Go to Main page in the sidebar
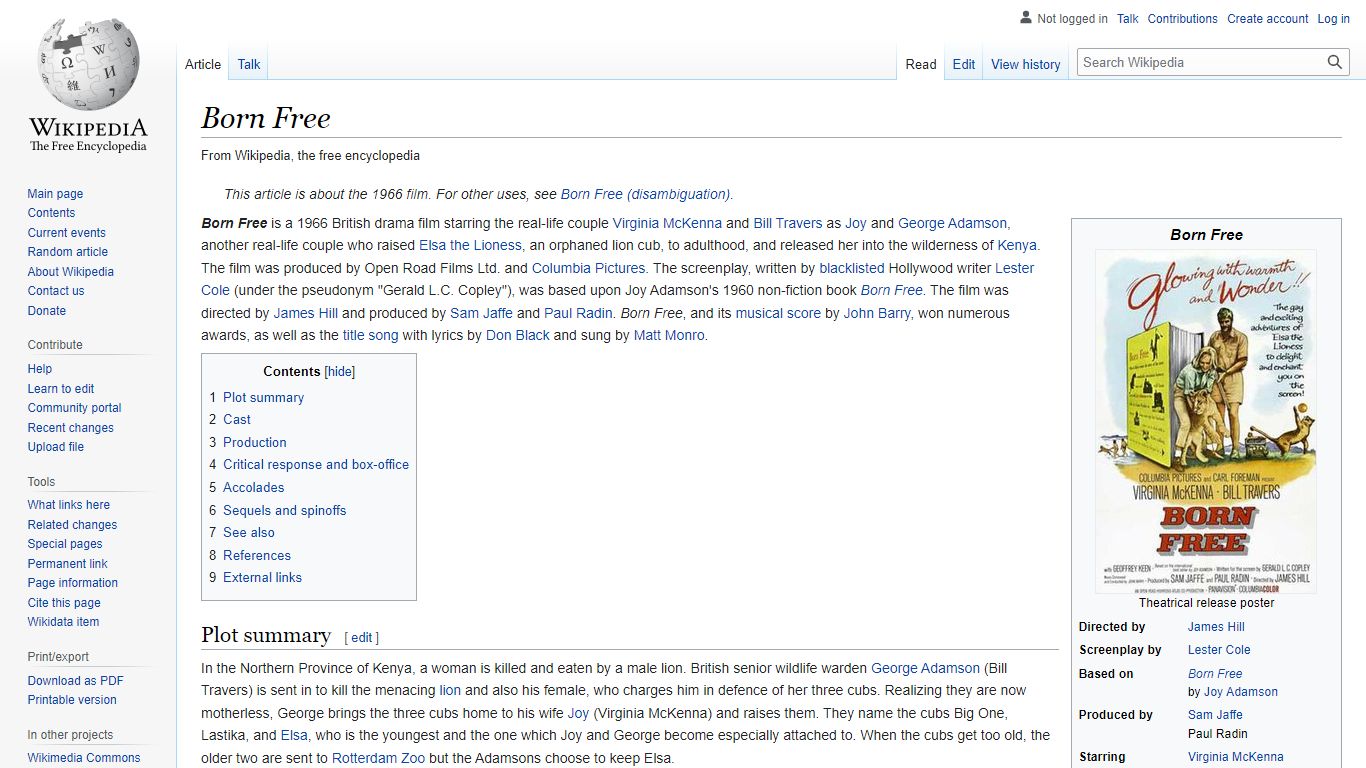This screenshot has width=1366, height=768. pyautogui.click(x=55, y=194)
